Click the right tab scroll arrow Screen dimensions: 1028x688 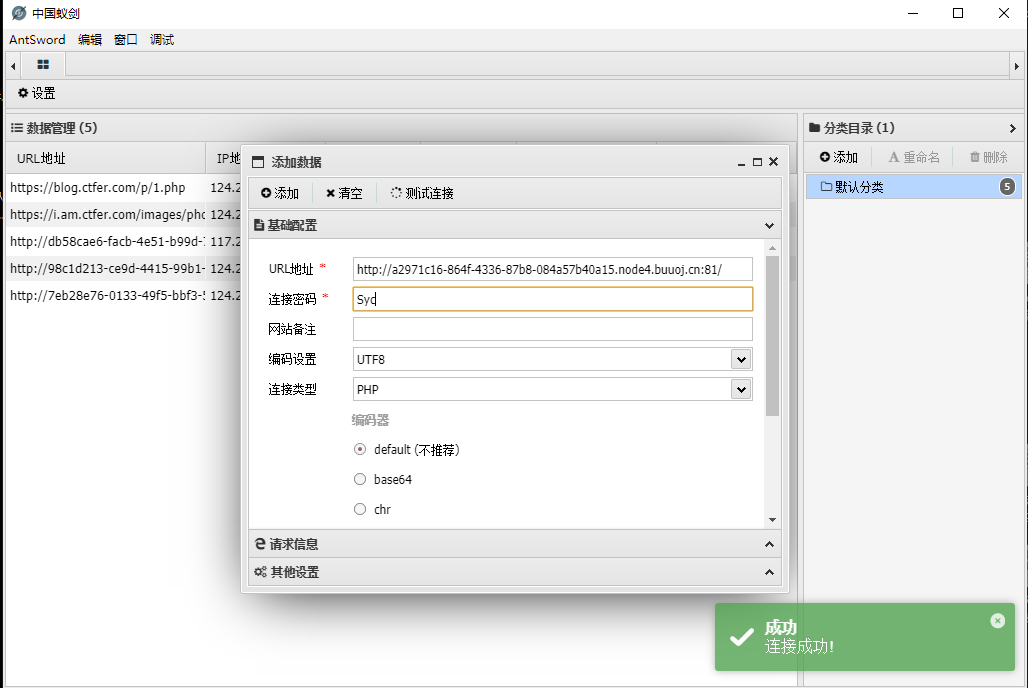pos(1016,66)
